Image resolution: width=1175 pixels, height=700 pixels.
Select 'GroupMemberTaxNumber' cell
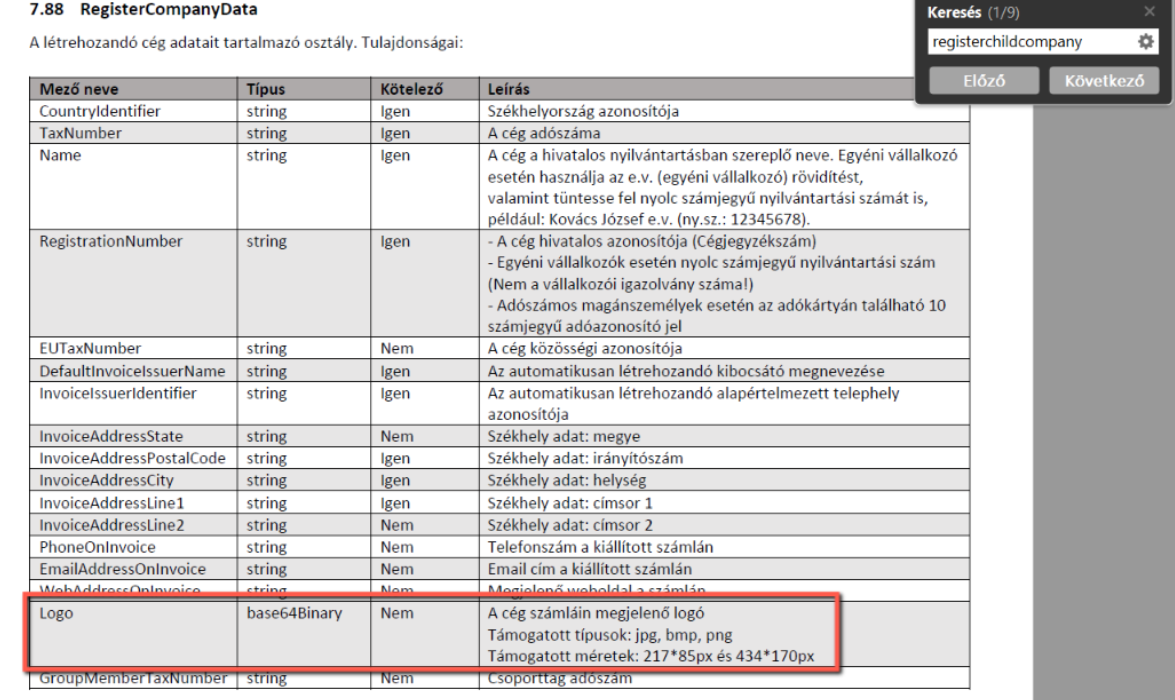[x=133, y=678]
